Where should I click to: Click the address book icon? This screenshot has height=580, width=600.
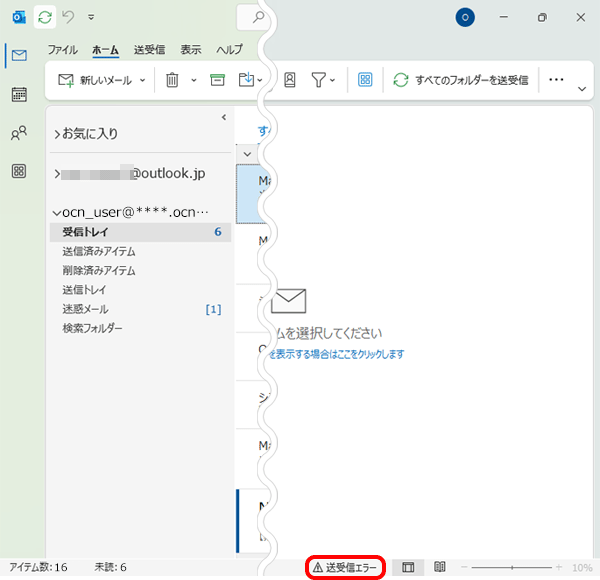[x=289, y=80]
